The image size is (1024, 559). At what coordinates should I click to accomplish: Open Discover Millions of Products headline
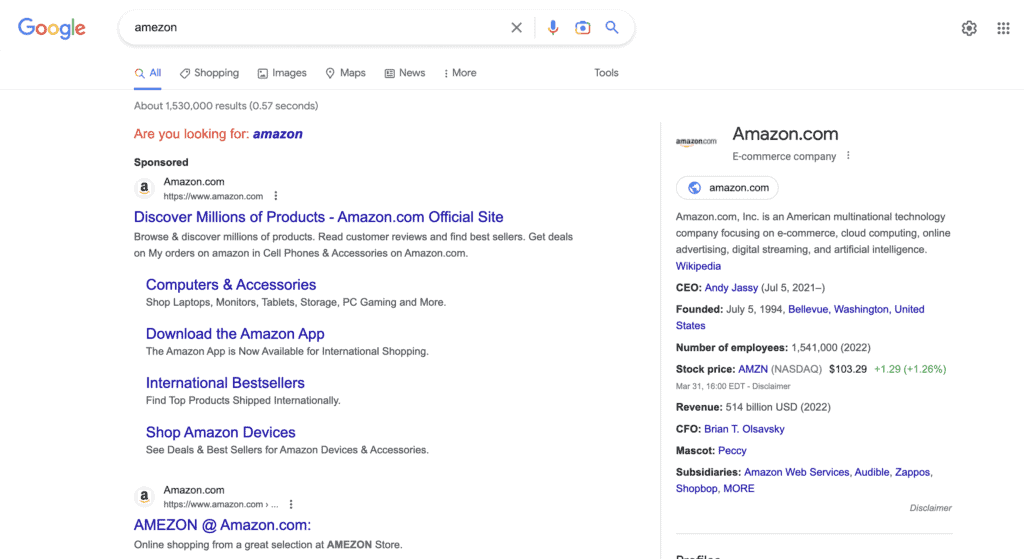click(x=319, y=217)
